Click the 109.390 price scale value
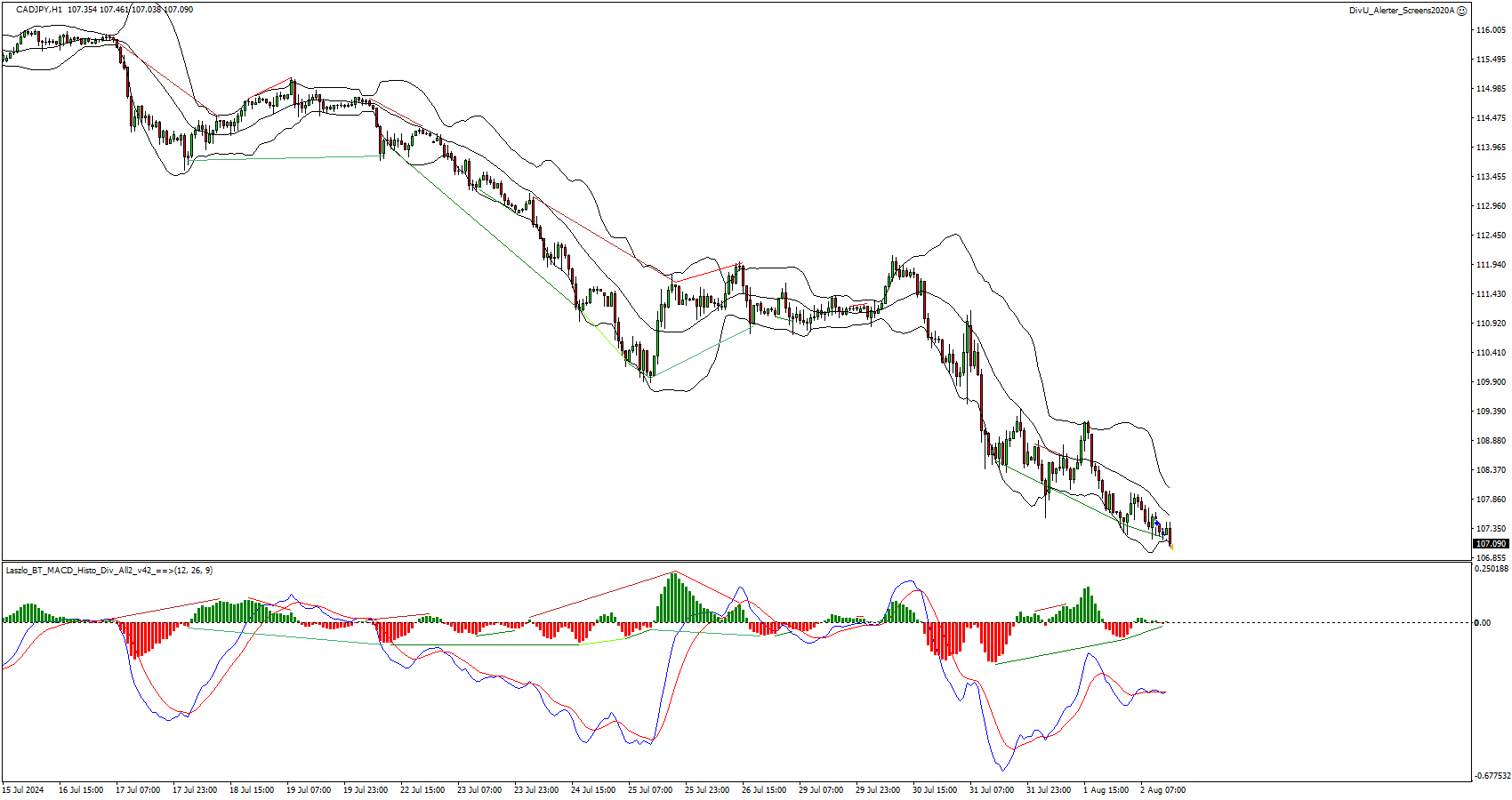Screen dimensions: 1512x800 click(1491, 412)
